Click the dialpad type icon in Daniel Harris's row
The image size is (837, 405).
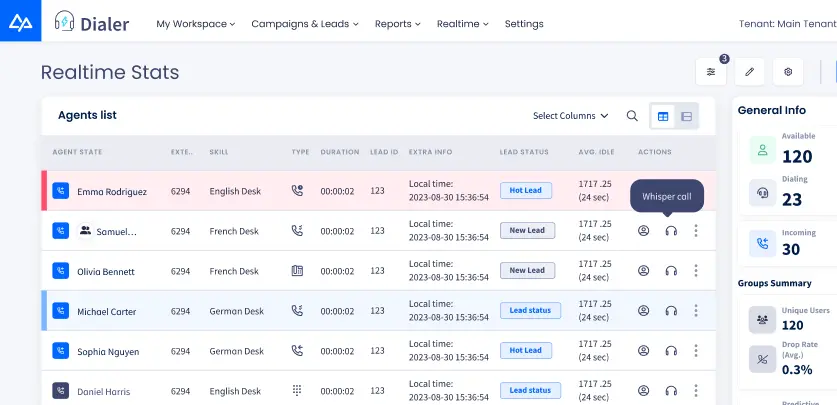pyautogui.click(x=297, y=391)
